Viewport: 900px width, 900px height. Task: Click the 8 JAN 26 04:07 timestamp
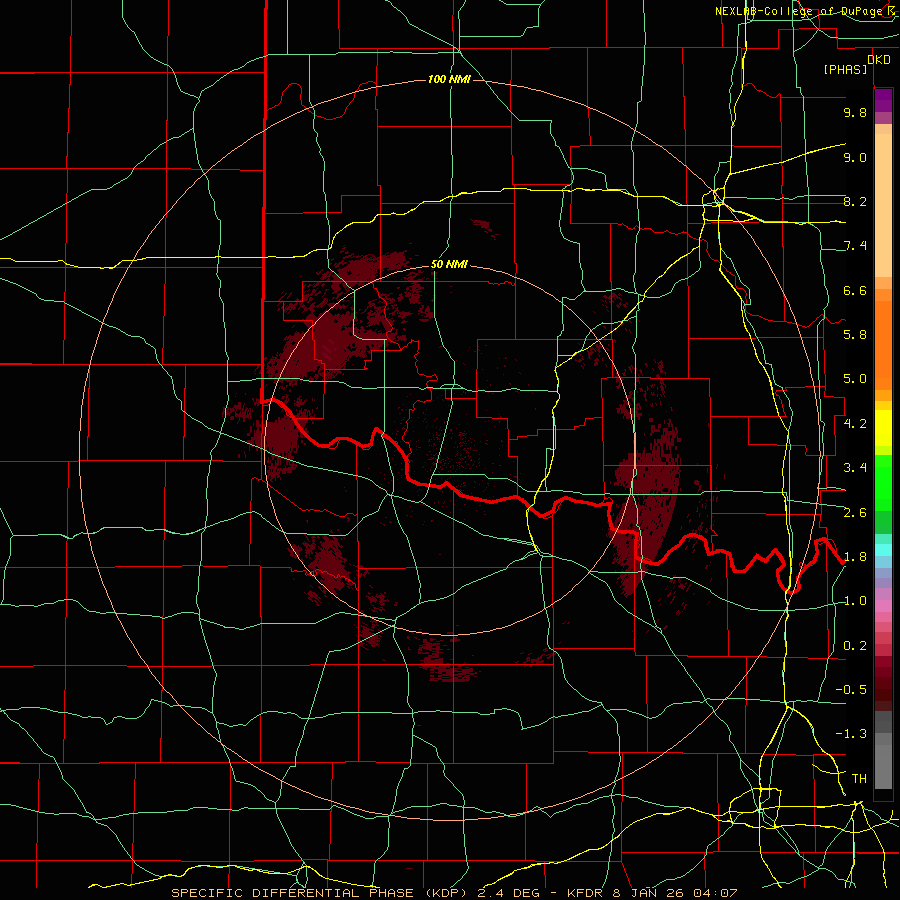[x=676, y=893]
